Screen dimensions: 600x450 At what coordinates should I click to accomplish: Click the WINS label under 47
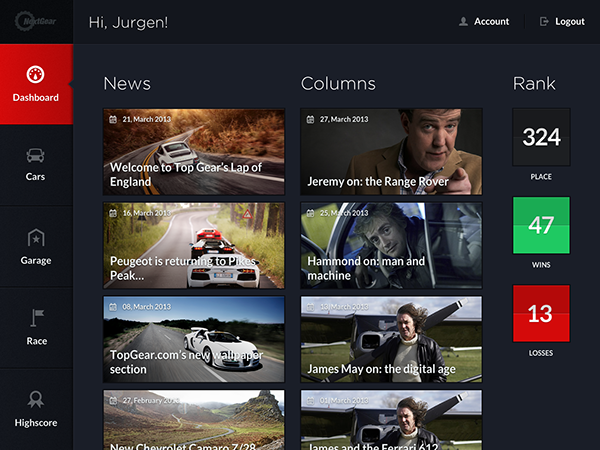(x=541, y=265)
